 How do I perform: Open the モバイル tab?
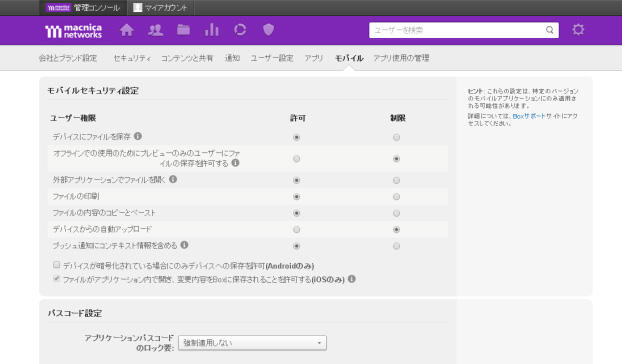pos(349,58)
